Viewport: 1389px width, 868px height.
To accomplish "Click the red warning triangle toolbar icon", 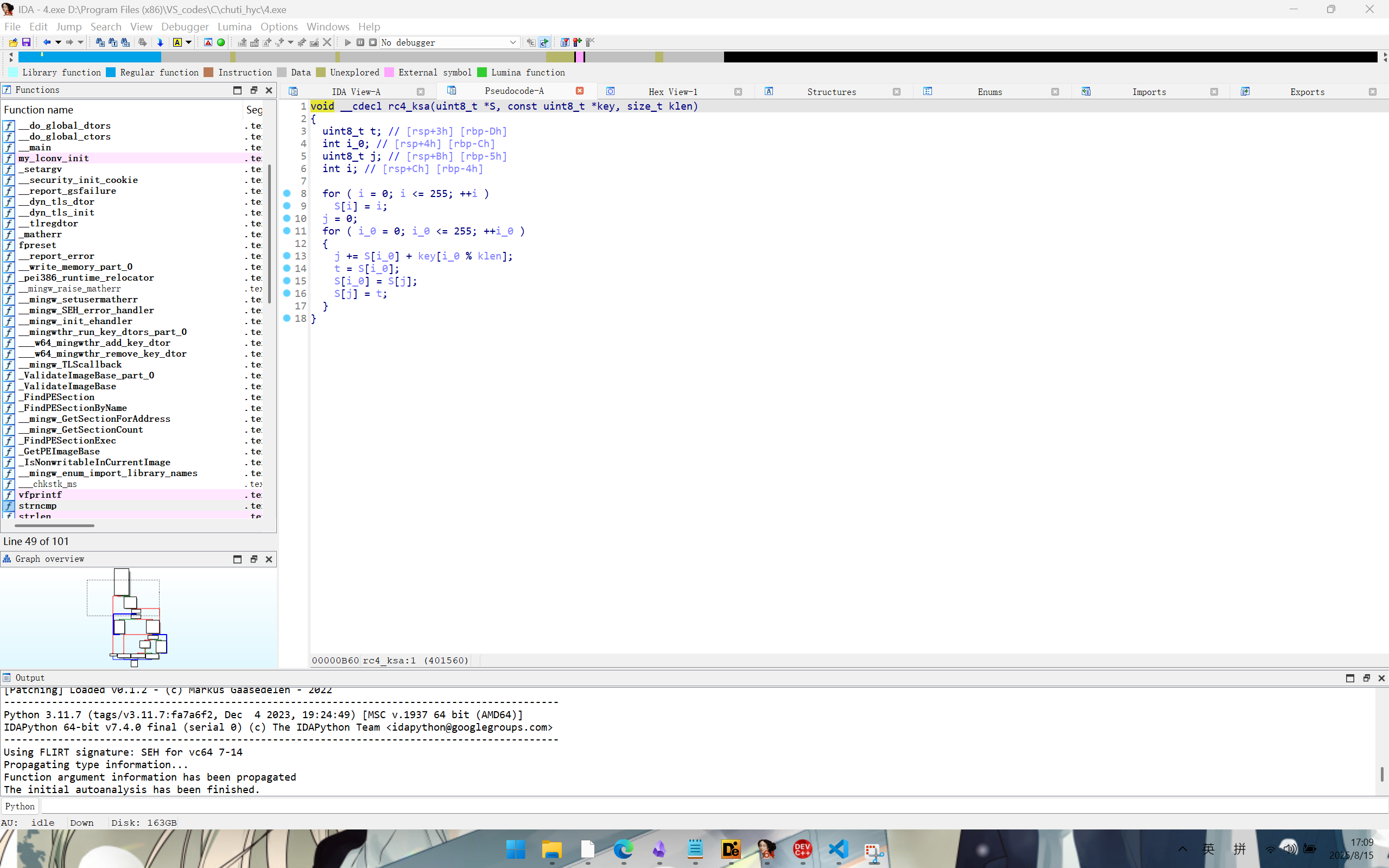I will pos(208,42).
